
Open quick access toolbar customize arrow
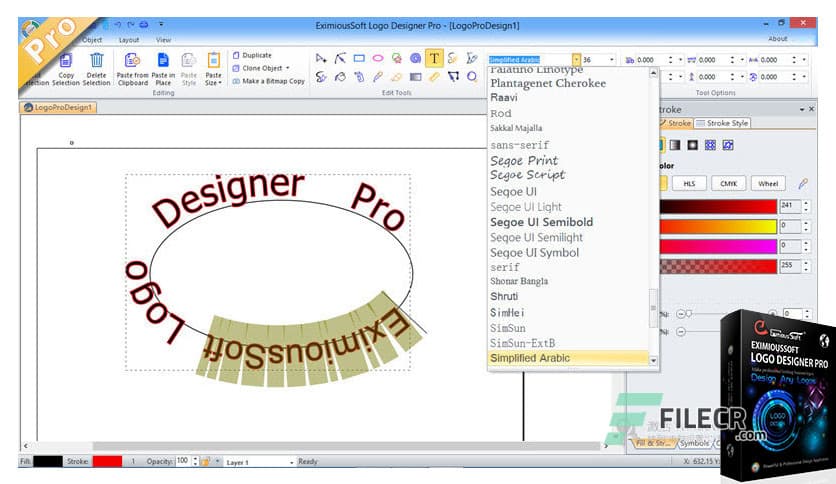pyautogui.click(x=161, y=25)
